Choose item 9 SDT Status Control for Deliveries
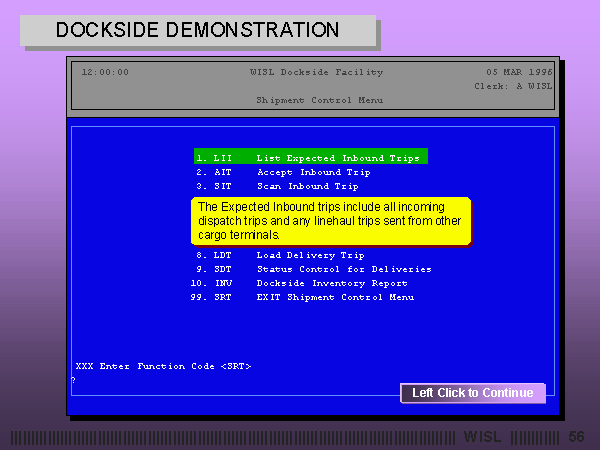 coord(314,269)
